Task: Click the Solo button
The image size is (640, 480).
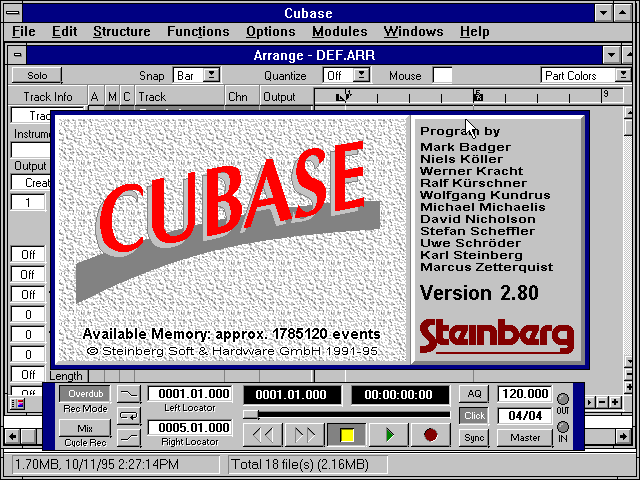Action: (37, 75)
